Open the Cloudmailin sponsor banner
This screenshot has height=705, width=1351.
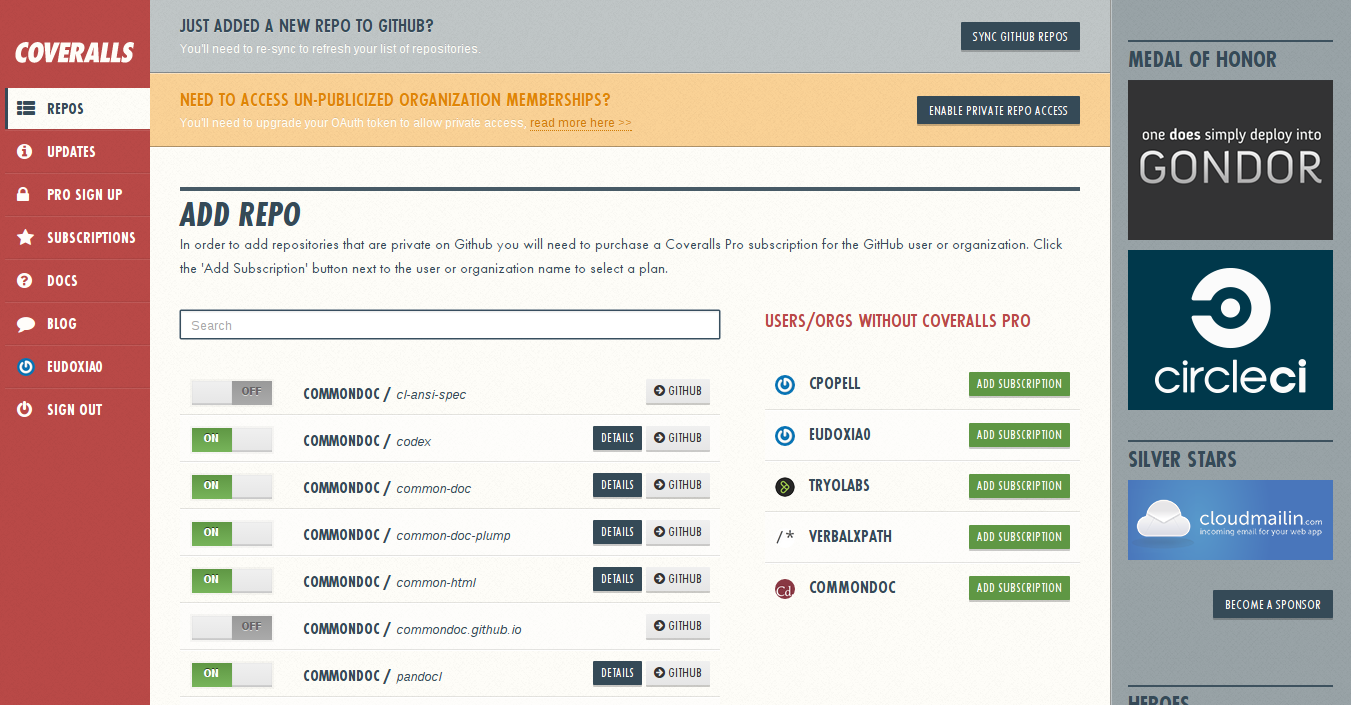[x=1230, y=520]
